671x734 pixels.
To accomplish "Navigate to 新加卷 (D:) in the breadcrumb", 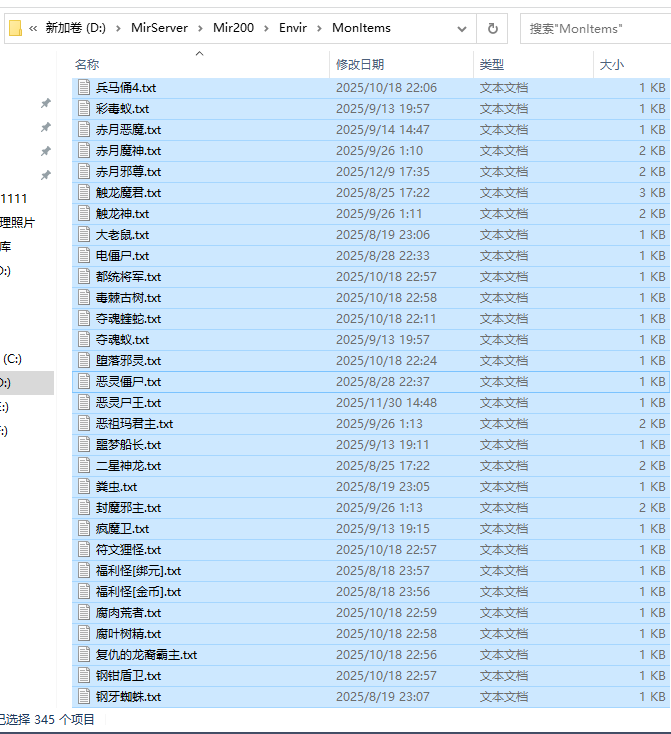I will click(75, 28).
